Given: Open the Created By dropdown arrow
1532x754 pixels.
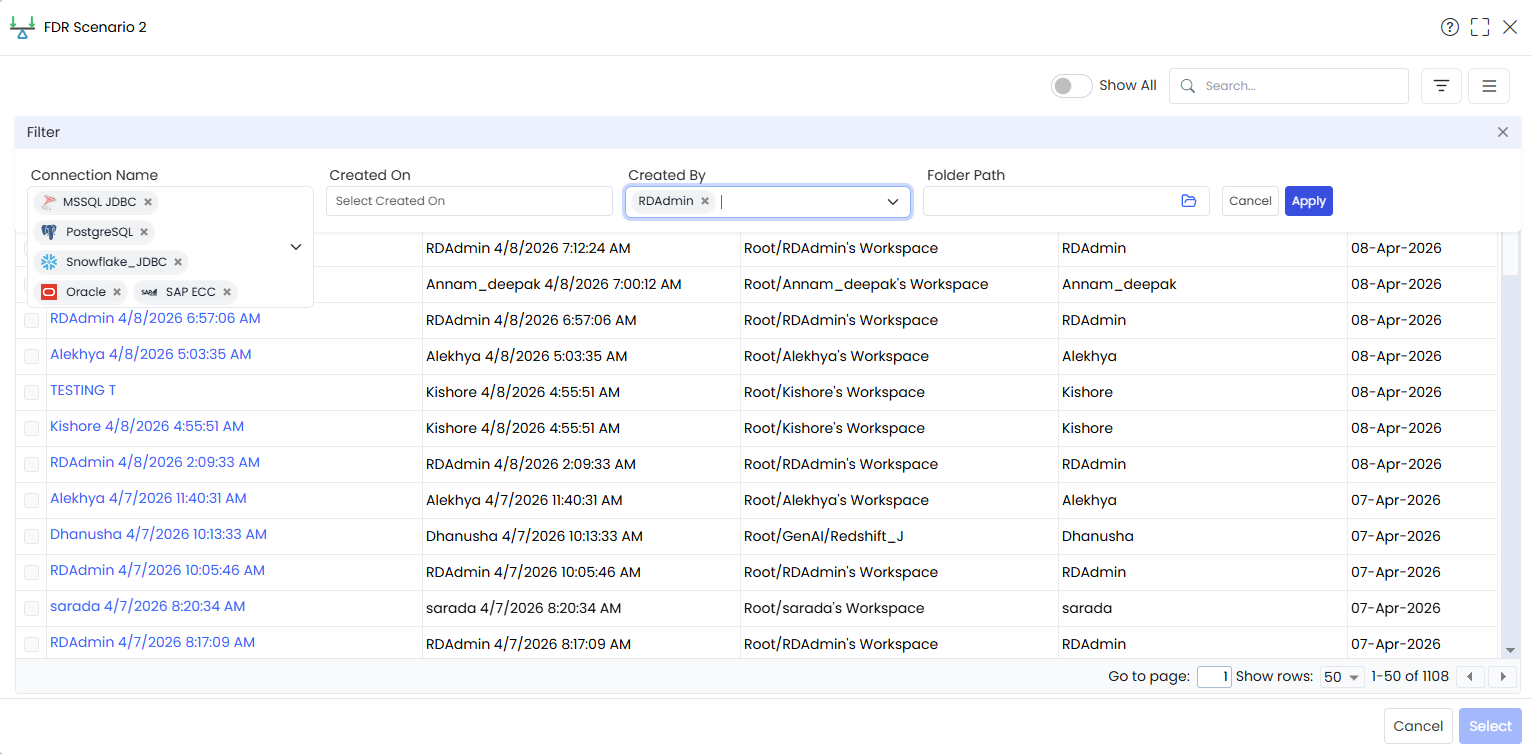Looking at the screenshot, I should (x=893, y=202).
